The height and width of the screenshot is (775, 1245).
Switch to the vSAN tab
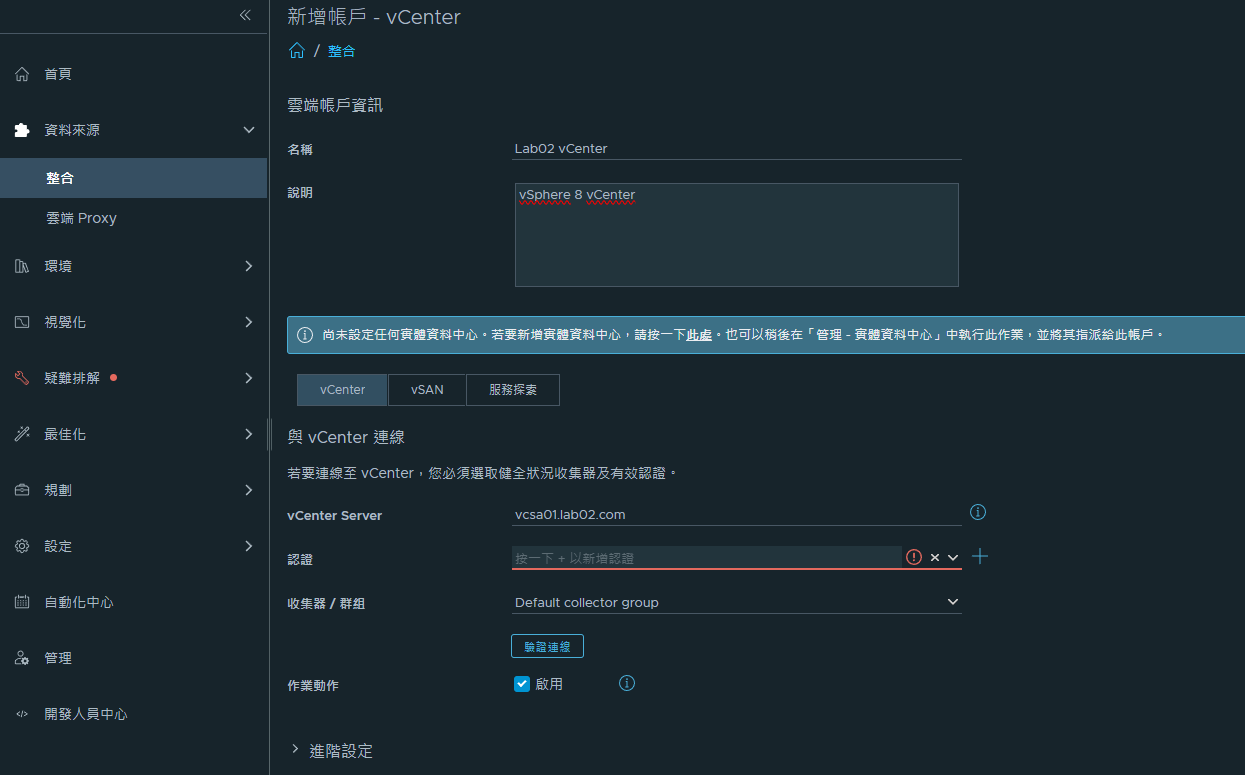click(x=427, y=390)
